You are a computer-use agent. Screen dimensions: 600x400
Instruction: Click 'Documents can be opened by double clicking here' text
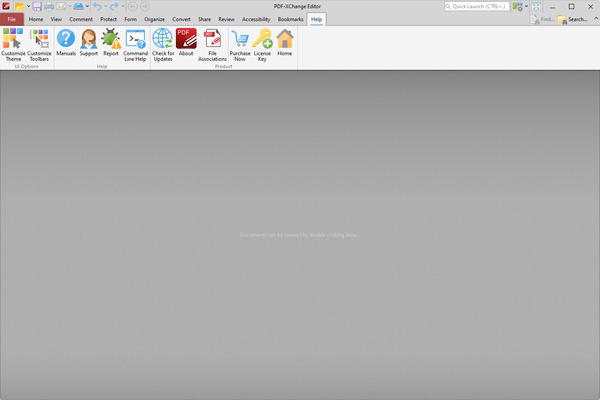(300, 235)
